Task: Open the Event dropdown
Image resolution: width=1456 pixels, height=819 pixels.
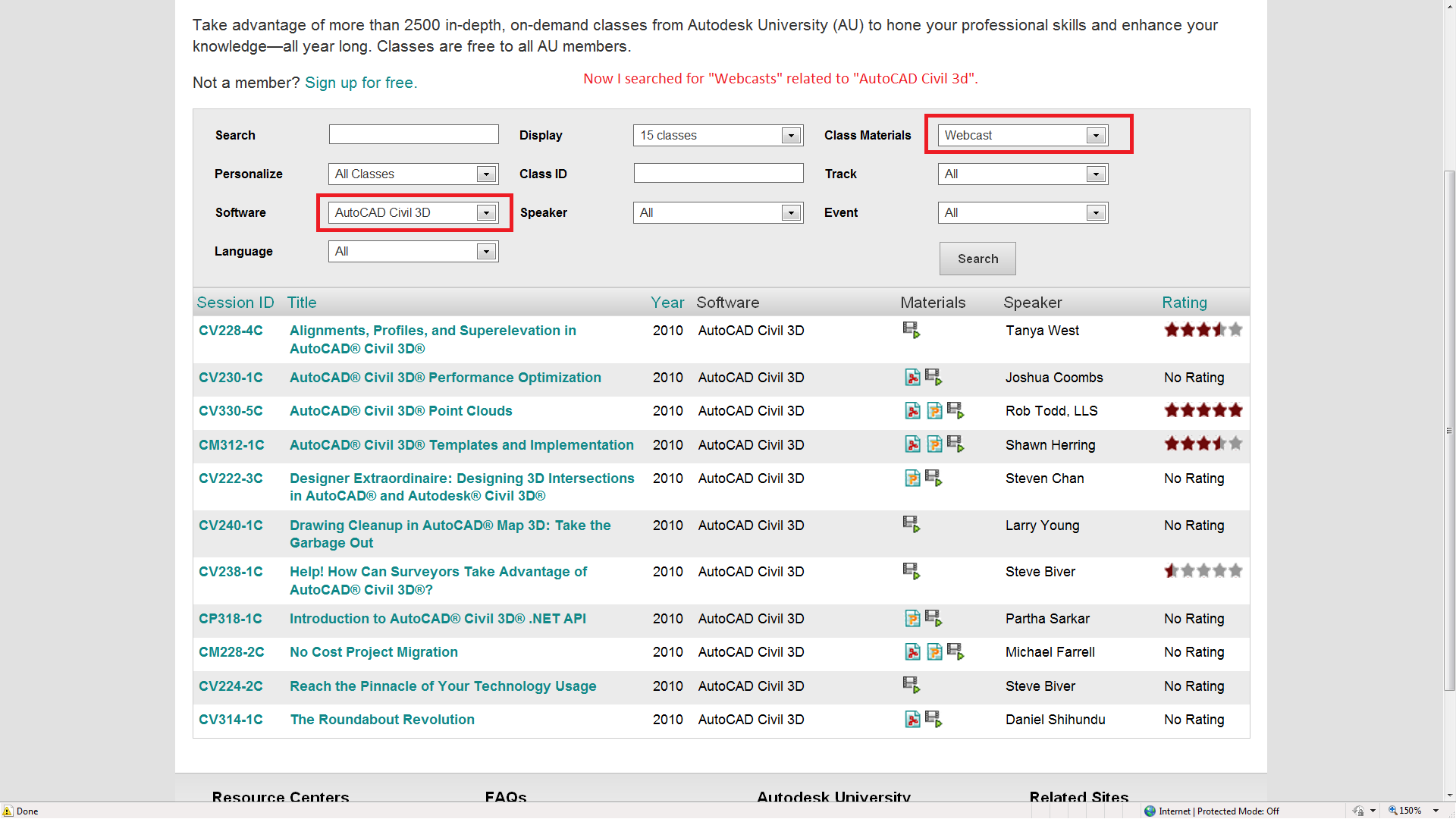Action: pyautogui.click(x=1022, y=213)
